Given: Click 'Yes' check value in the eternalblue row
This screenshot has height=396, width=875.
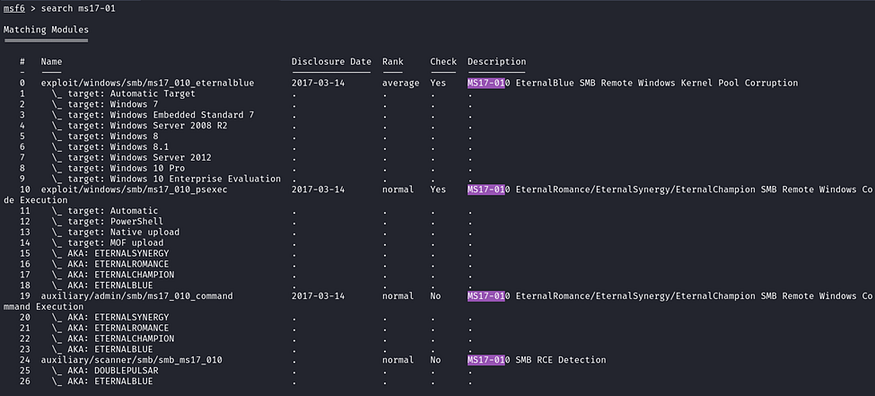Looking at the screenshot, I should click(x=438, y=83).
